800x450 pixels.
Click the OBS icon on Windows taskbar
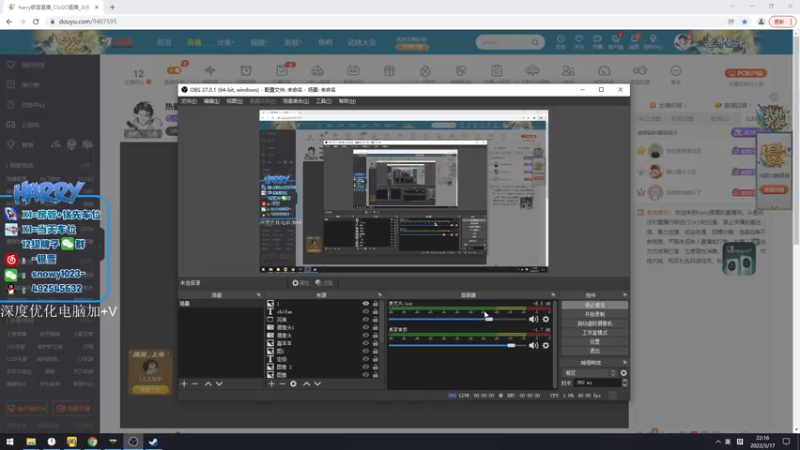click(133, 441)
